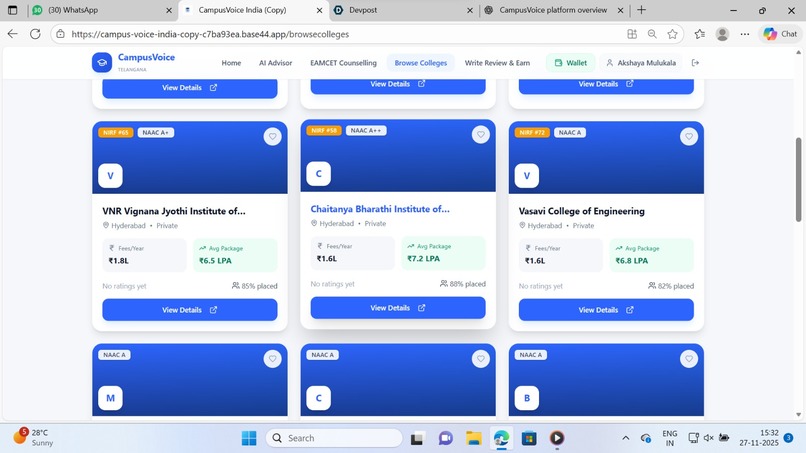Screen dimensions: 806x453
Task: Open Microsoft Store from the taskbar
Action: (x=529, y=438)
